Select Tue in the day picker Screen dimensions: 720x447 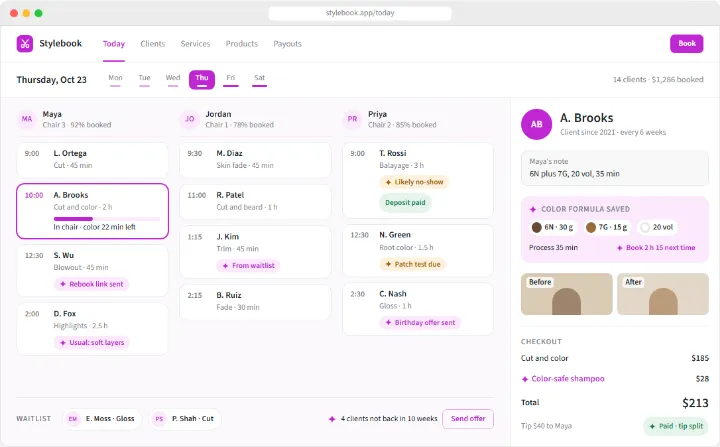click(144, 79)
